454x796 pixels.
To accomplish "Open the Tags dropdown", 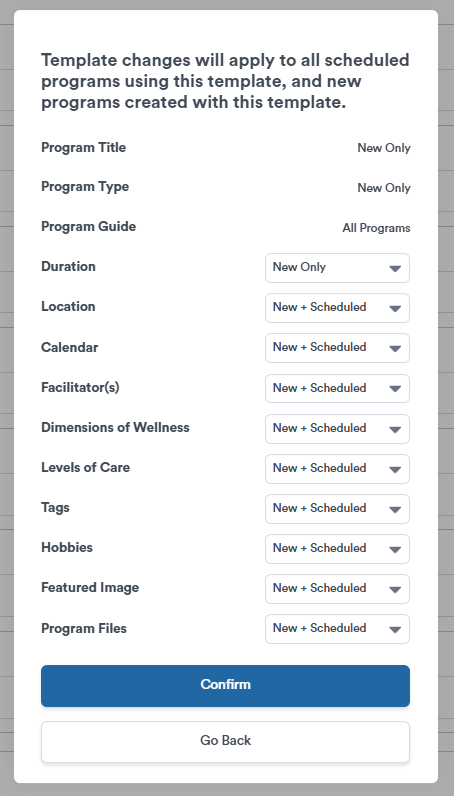I will click(x=337, y=509).
